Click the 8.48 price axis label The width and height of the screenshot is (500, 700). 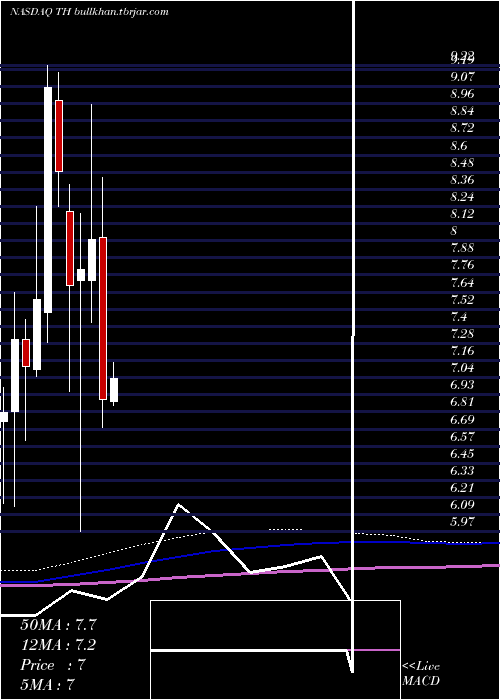point(462,163)
